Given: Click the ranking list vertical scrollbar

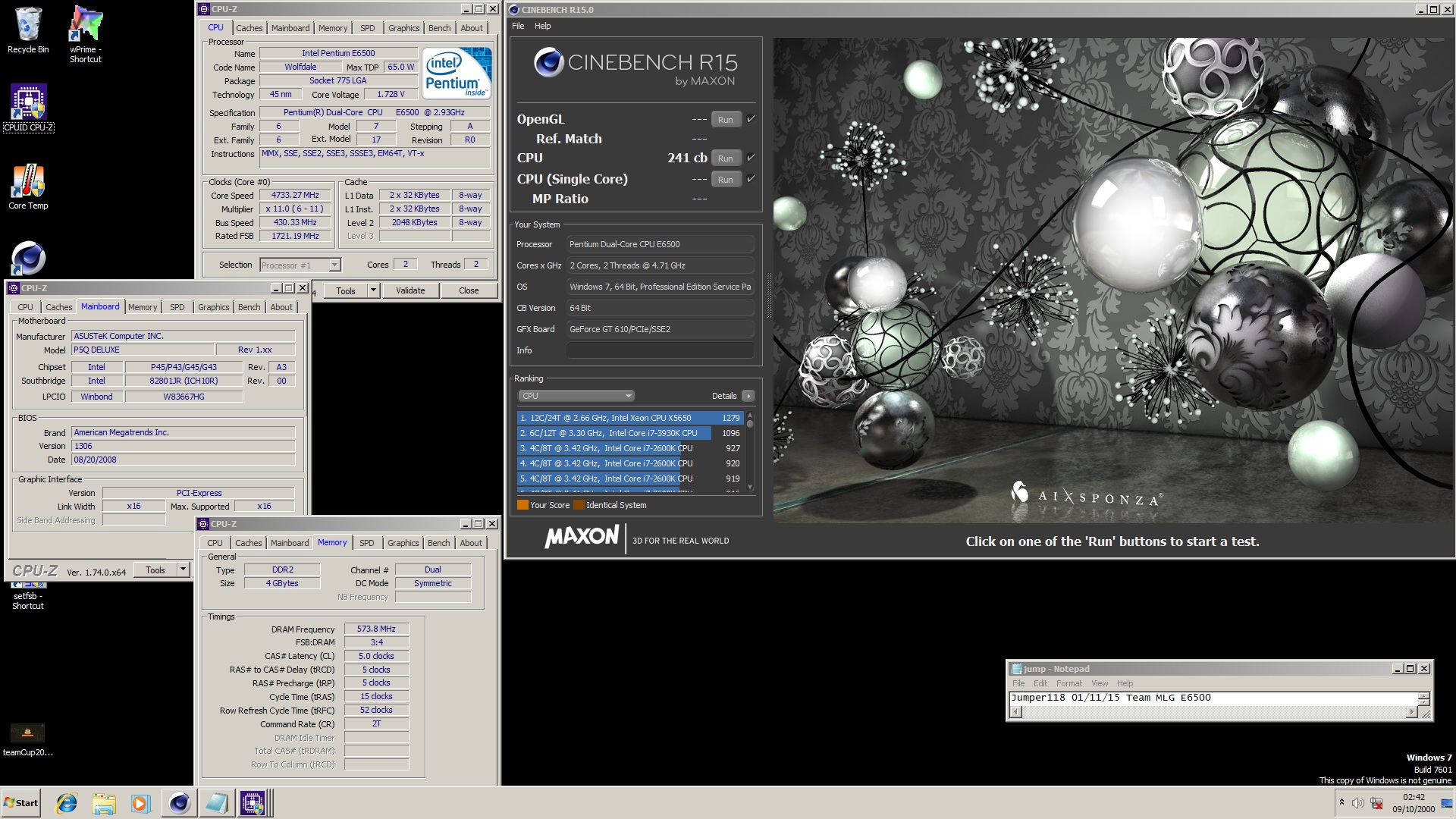Looking at the screenshot, I should click(x=750, y=452).
